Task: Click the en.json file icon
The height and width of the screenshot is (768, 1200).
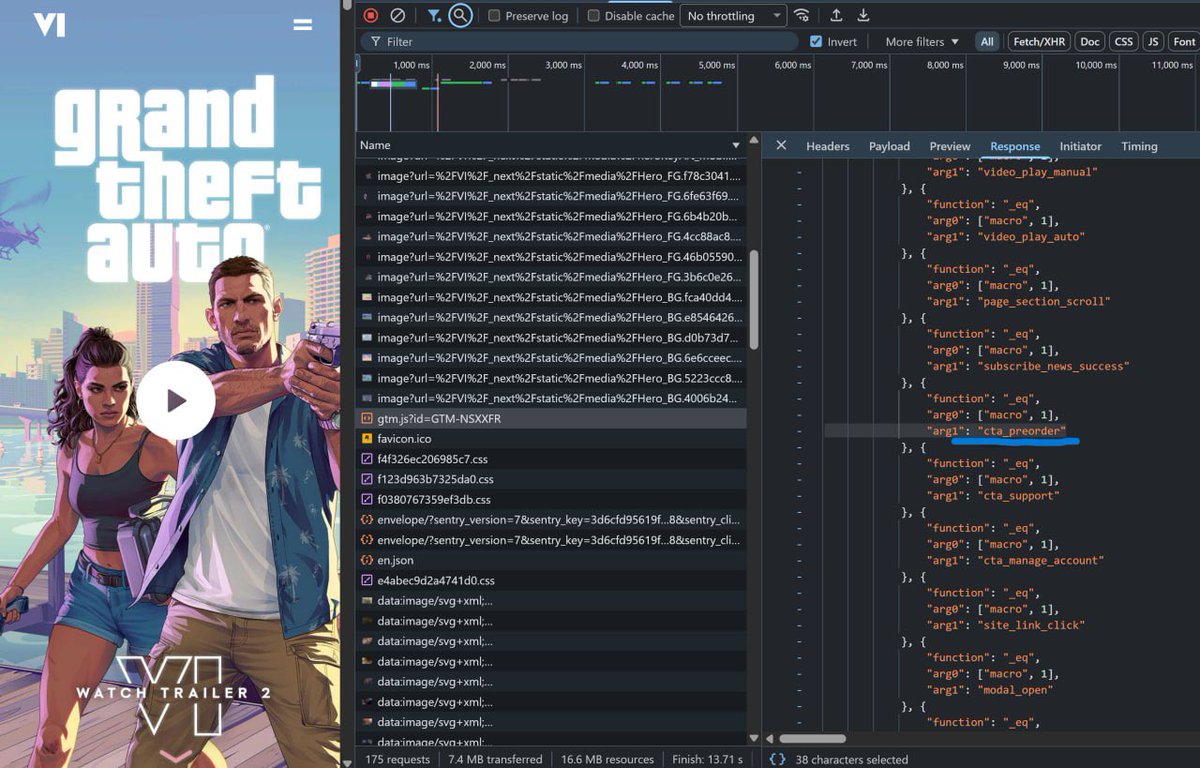Action: click(x=367, y=560)
